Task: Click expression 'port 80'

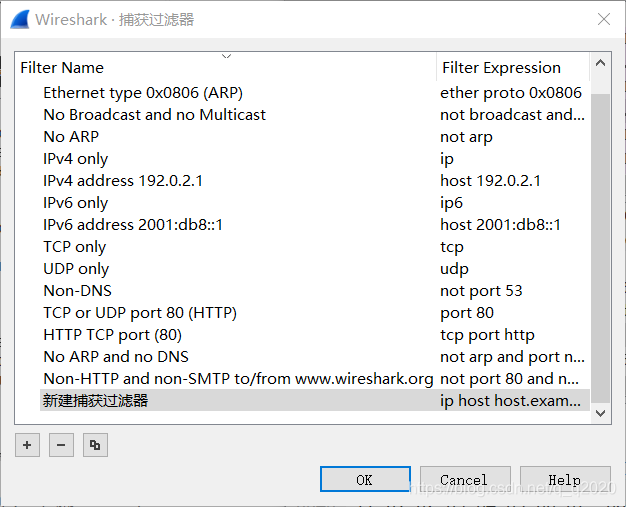Action: 467,312
